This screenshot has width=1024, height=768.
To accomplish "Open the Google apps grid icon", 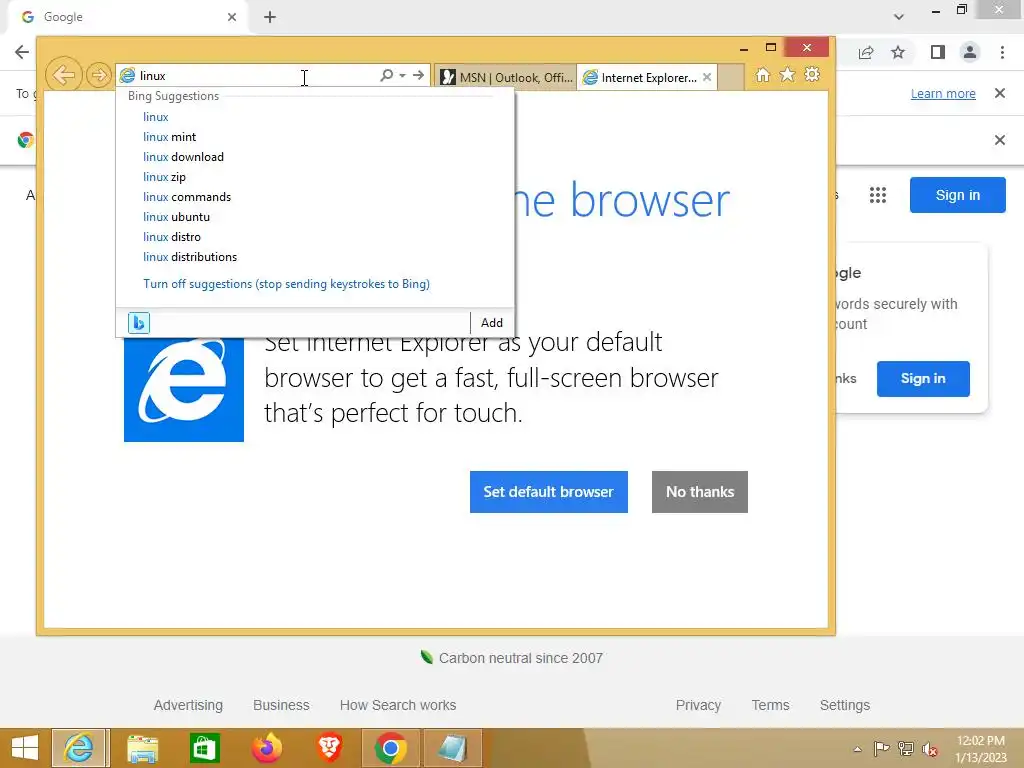I will tap(878, 195).
